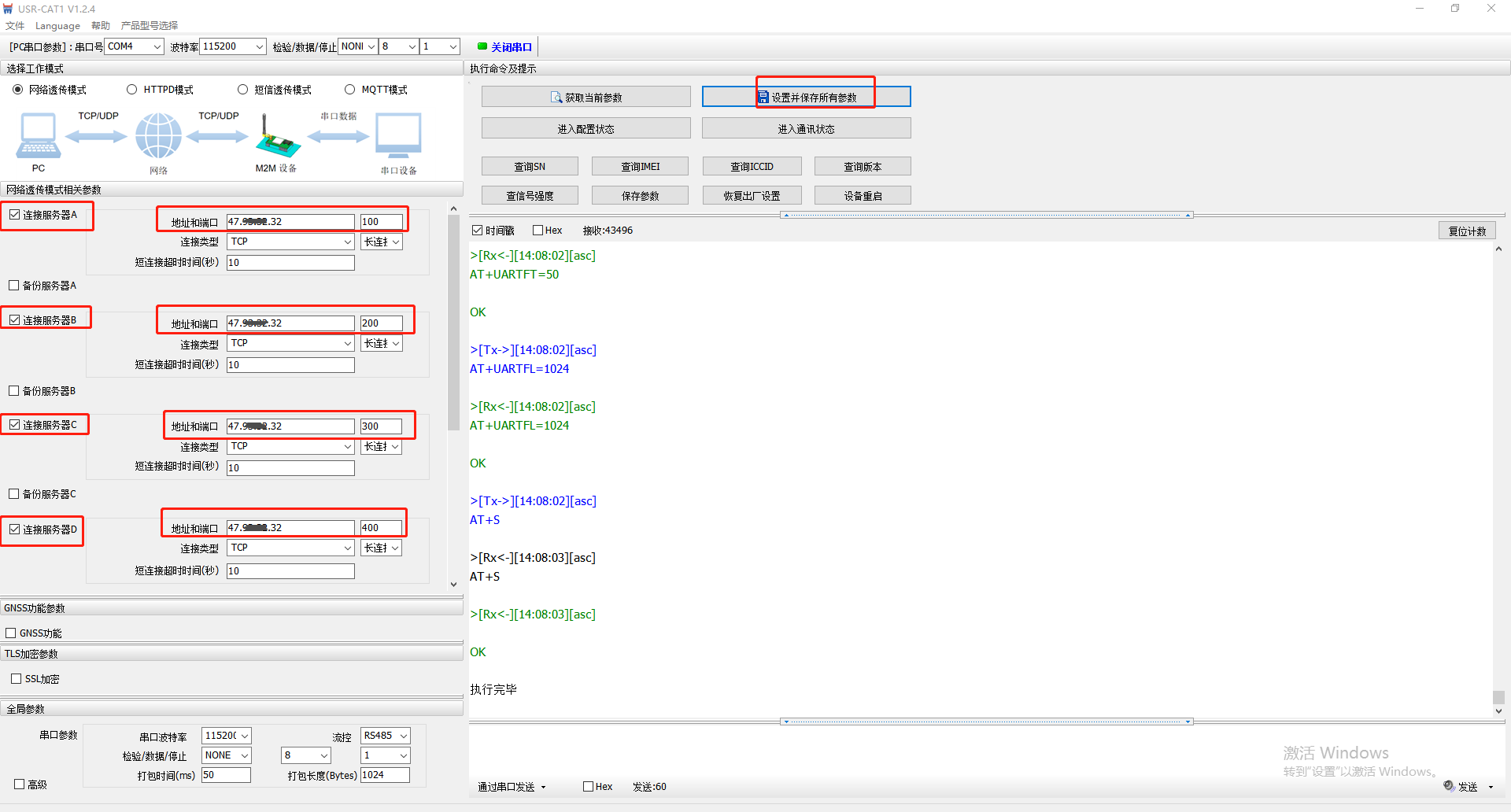Click the save all parameters button
1511x812 pixels.
pos(806,97)
